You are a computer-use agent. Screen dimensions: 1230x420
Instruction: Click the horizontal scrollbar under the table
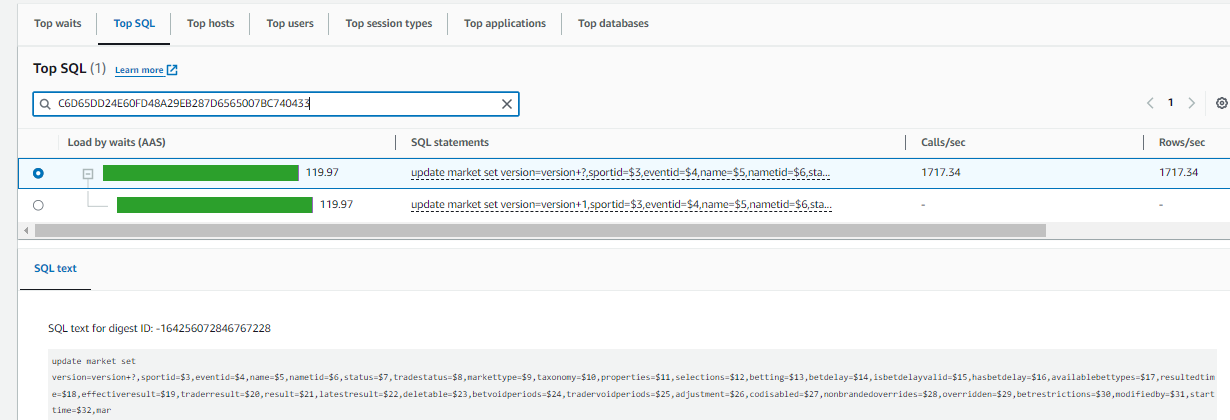click(540, 230)
